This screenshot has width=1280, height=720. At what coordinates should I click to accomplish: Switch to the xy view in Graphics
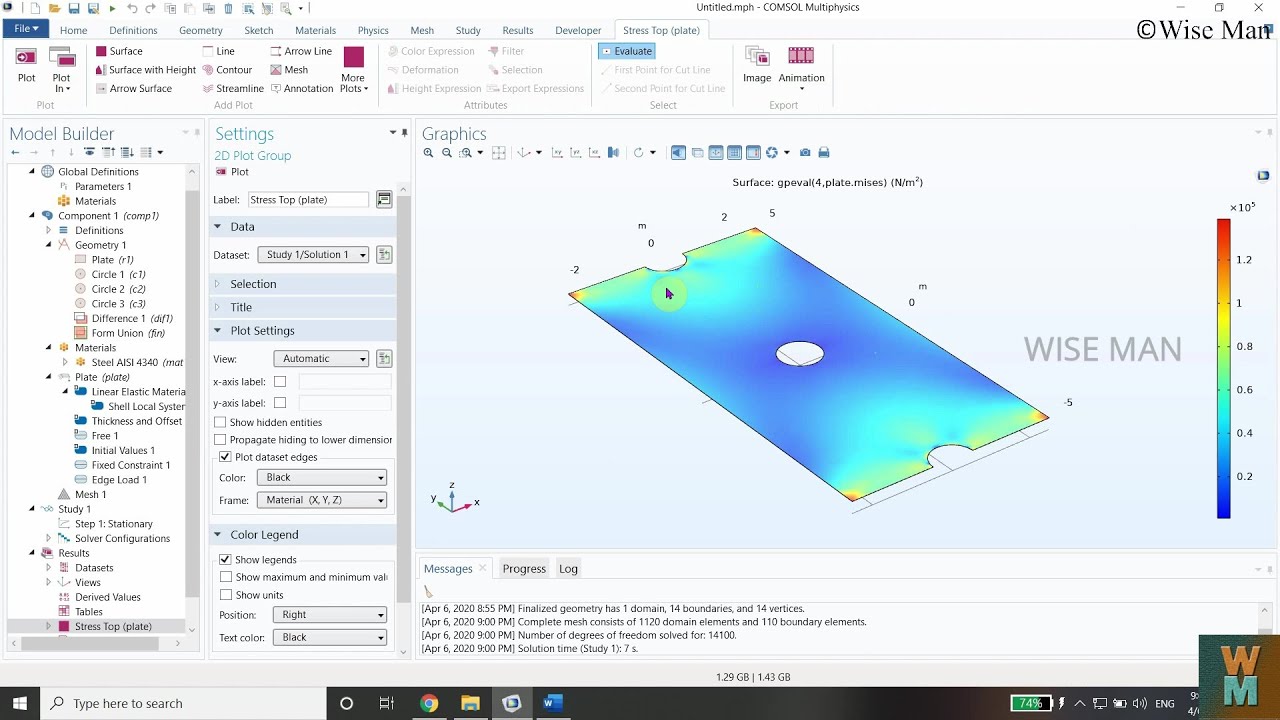[x=557, y=153]
